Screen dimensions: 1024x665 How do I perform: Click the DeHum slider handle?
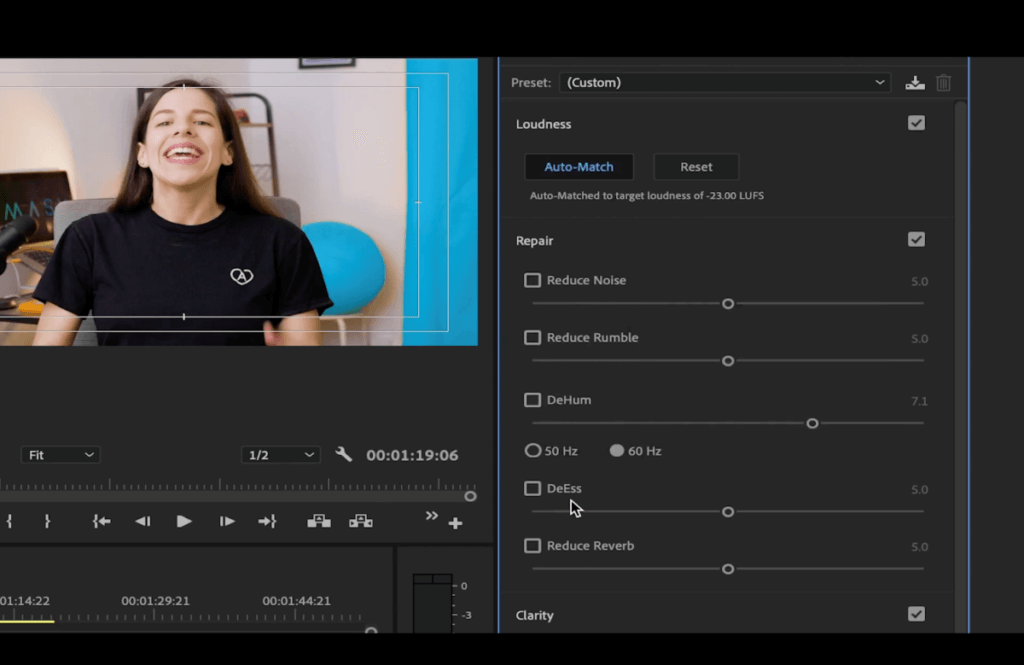click(812, 423)
